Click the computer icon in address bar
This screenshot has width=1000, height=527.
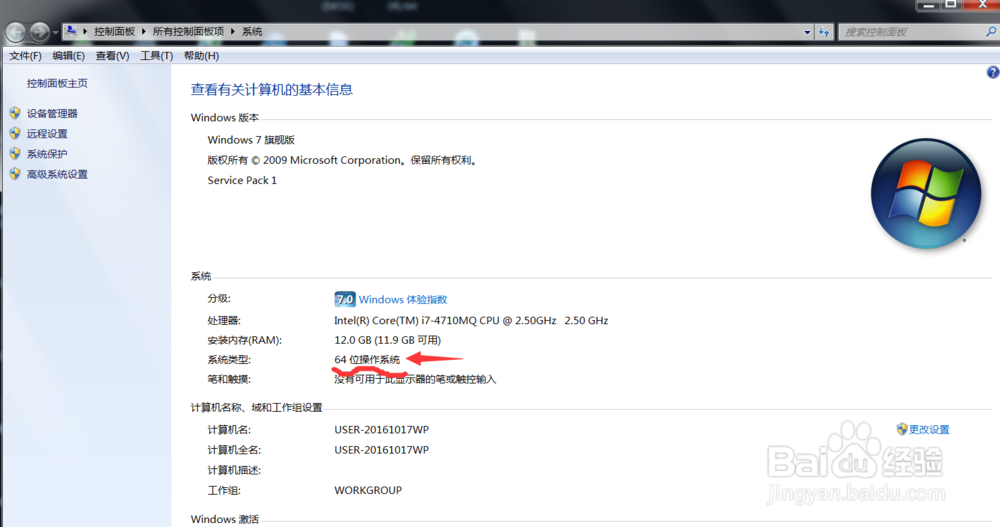(71, 31)
